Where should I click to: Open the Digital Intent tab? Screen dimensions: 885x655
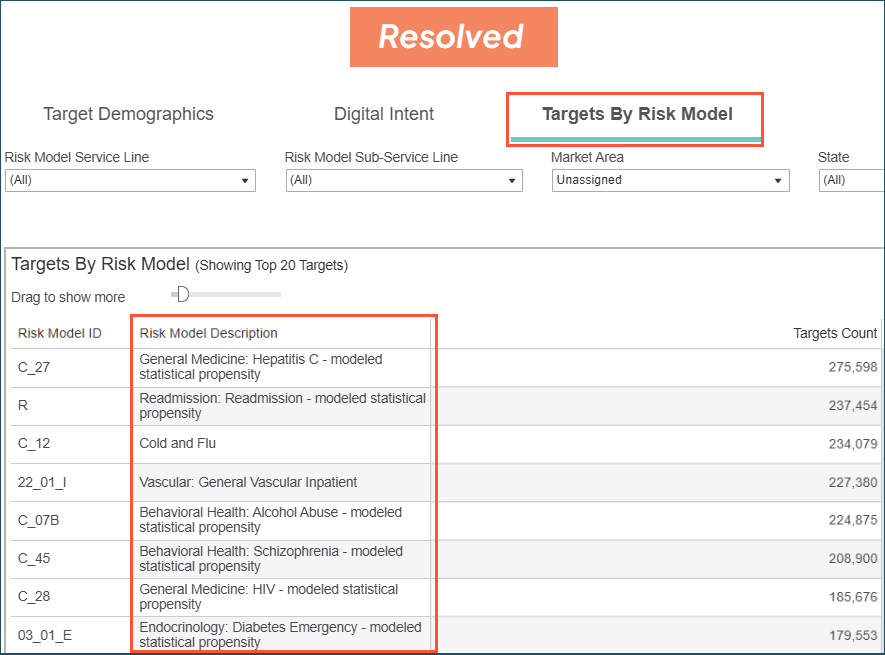[x=384, y=114]
